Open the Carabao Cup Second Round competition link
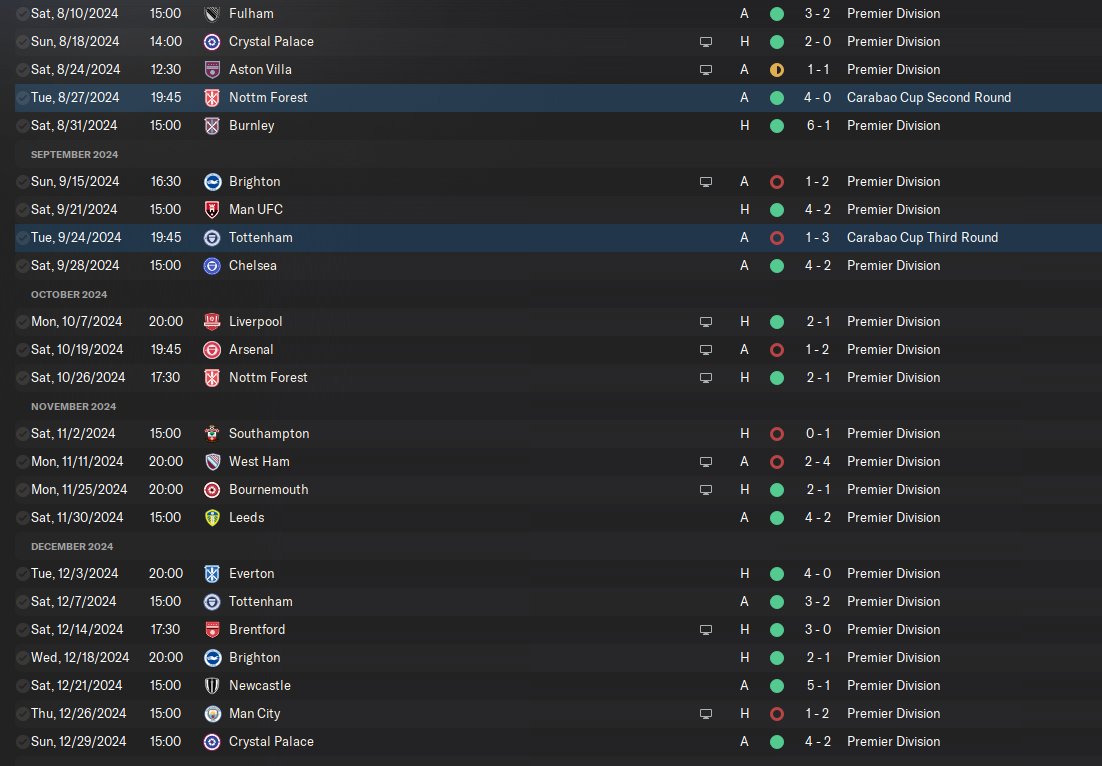 [928, 98]
